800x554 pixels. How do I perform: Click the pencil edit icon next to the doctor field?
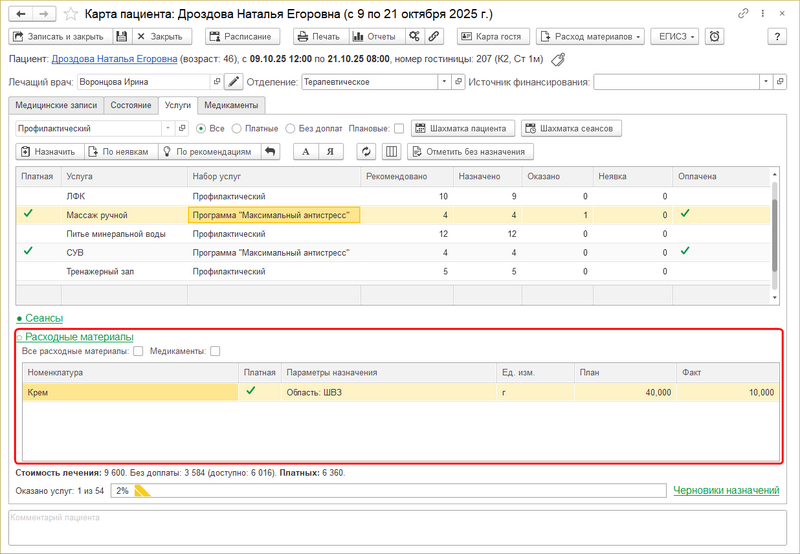pos(233,82)
